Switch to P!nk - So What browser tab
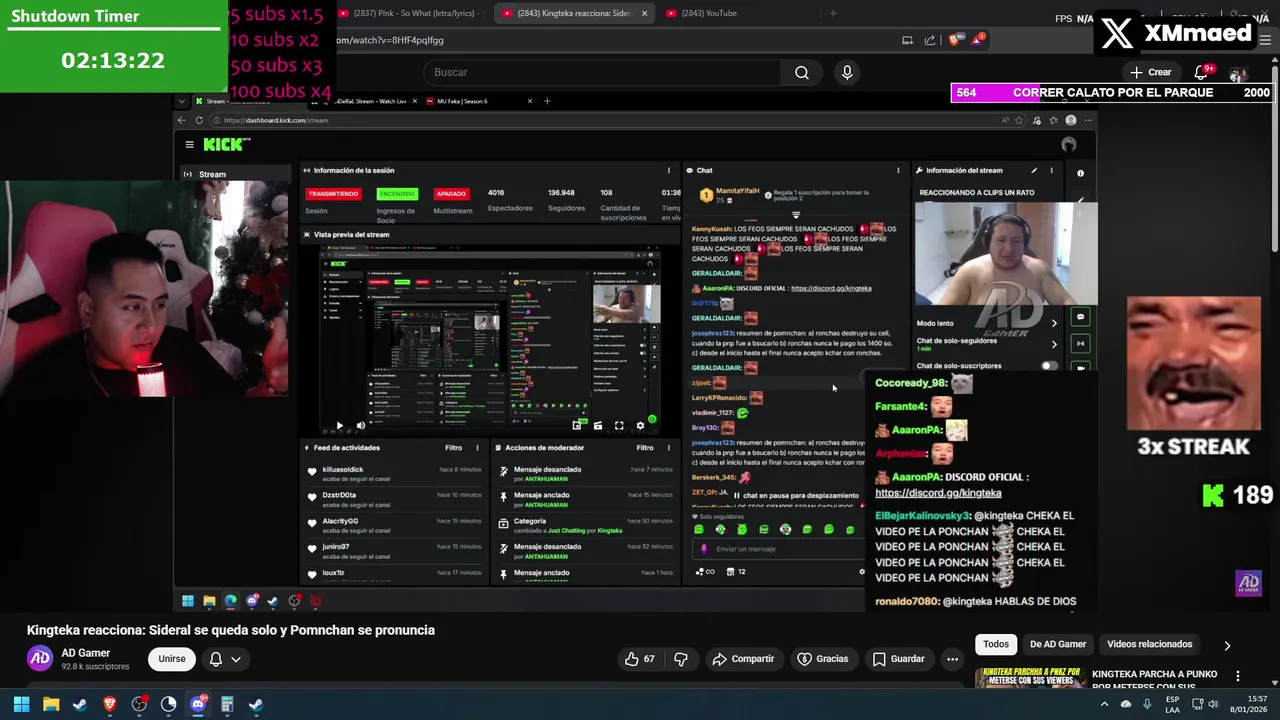Screen dimensions: 1280x720 [x=412, y=13]
